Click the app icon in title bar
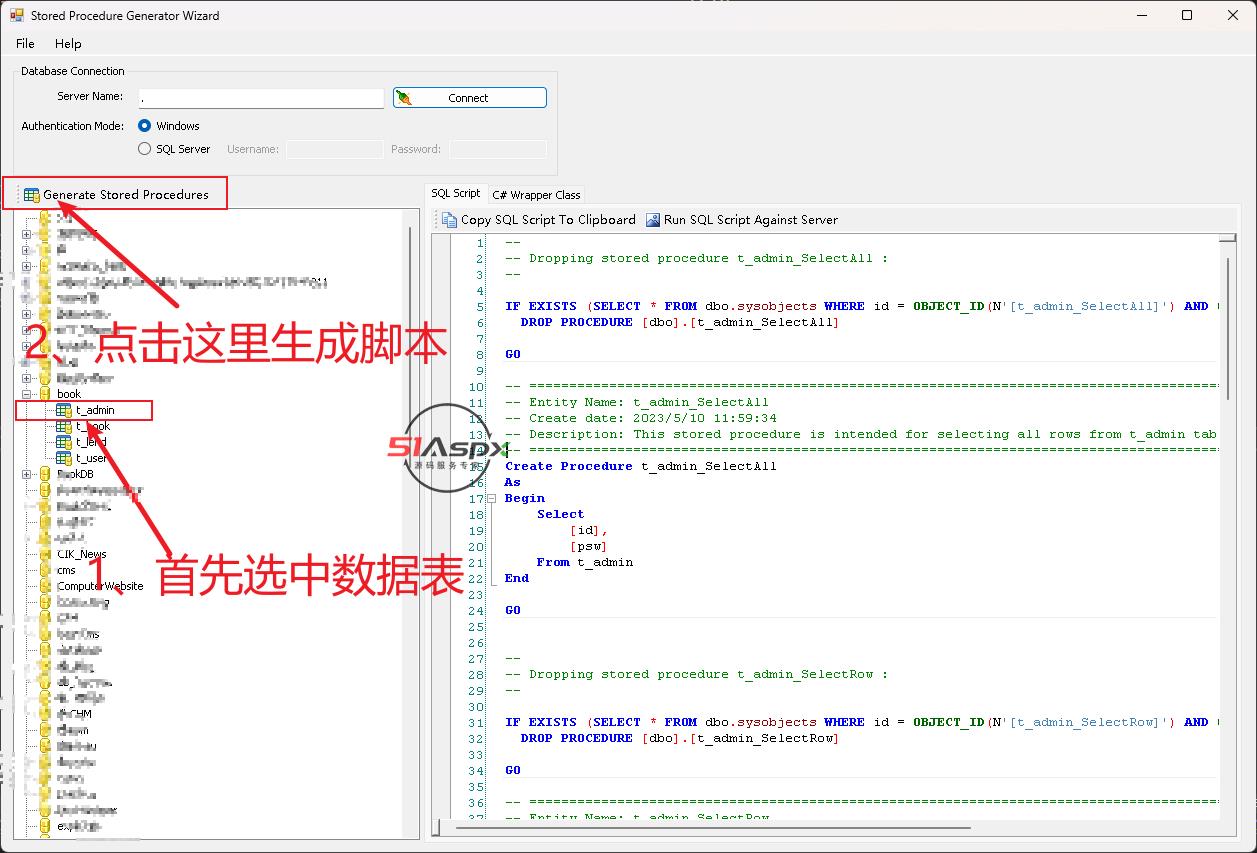The image size is (1257, 853). (16, 16)
